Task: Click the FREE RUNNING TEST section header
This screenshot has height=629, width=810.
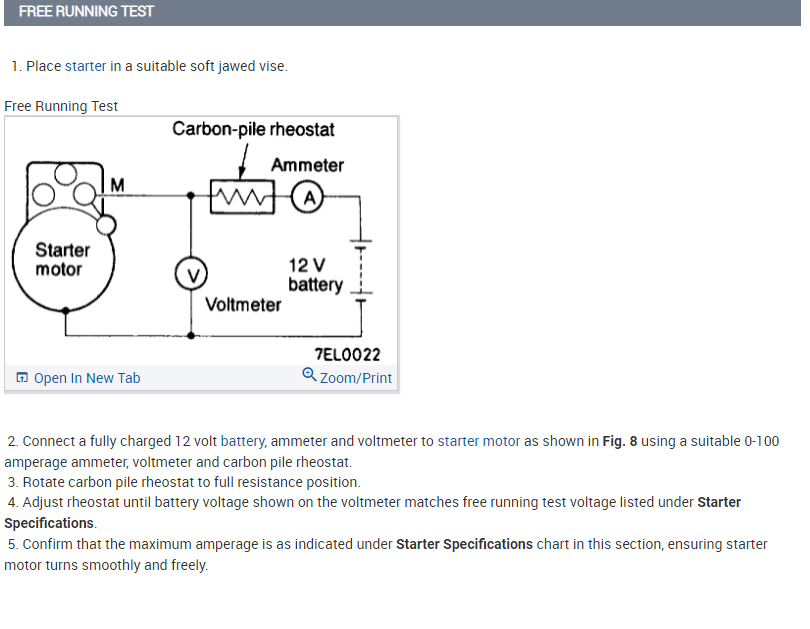Action: pos(87,11)
